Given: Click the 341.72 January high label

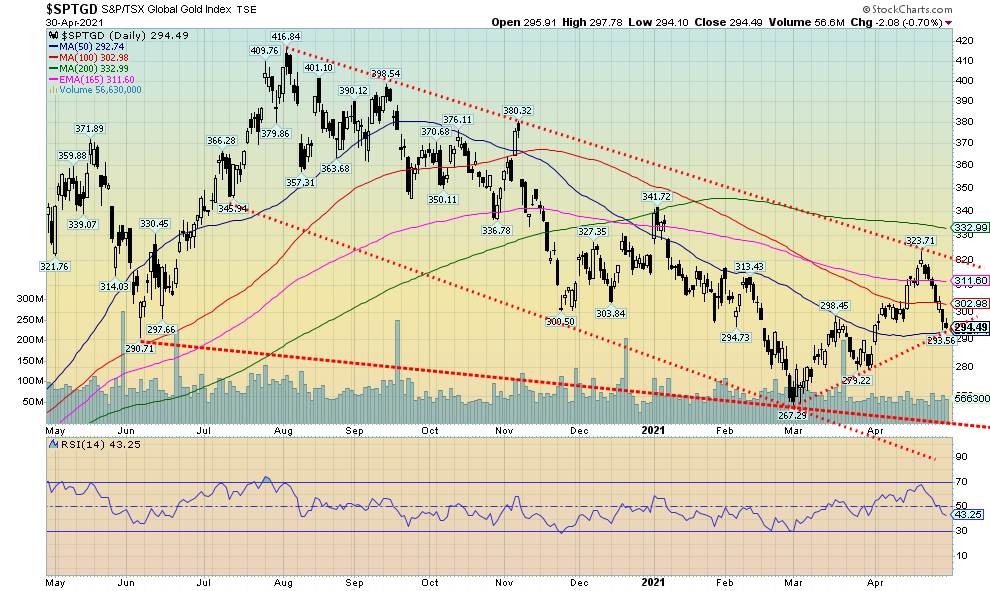Looking at the screenshot, I should [654, 197].
